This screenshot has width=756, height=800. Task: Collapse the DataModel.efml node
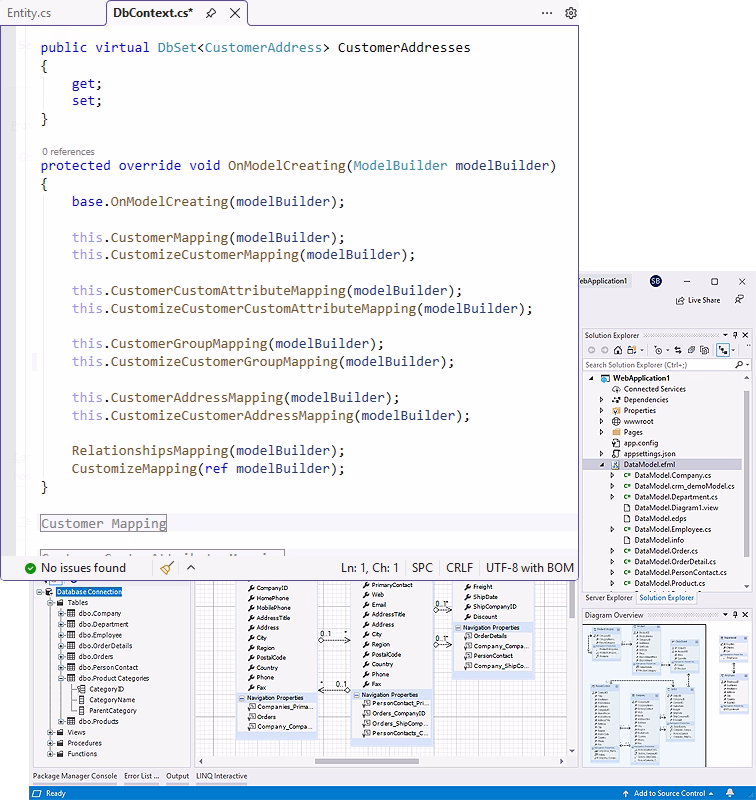click(x=602, y=465)
